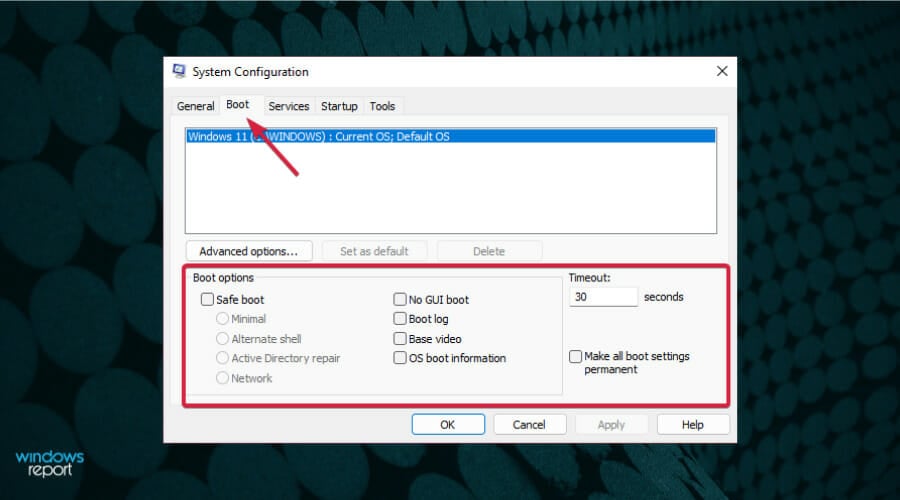900x500 pixels.
Task: Enable Base video checkbox
Action: [400, 339]
